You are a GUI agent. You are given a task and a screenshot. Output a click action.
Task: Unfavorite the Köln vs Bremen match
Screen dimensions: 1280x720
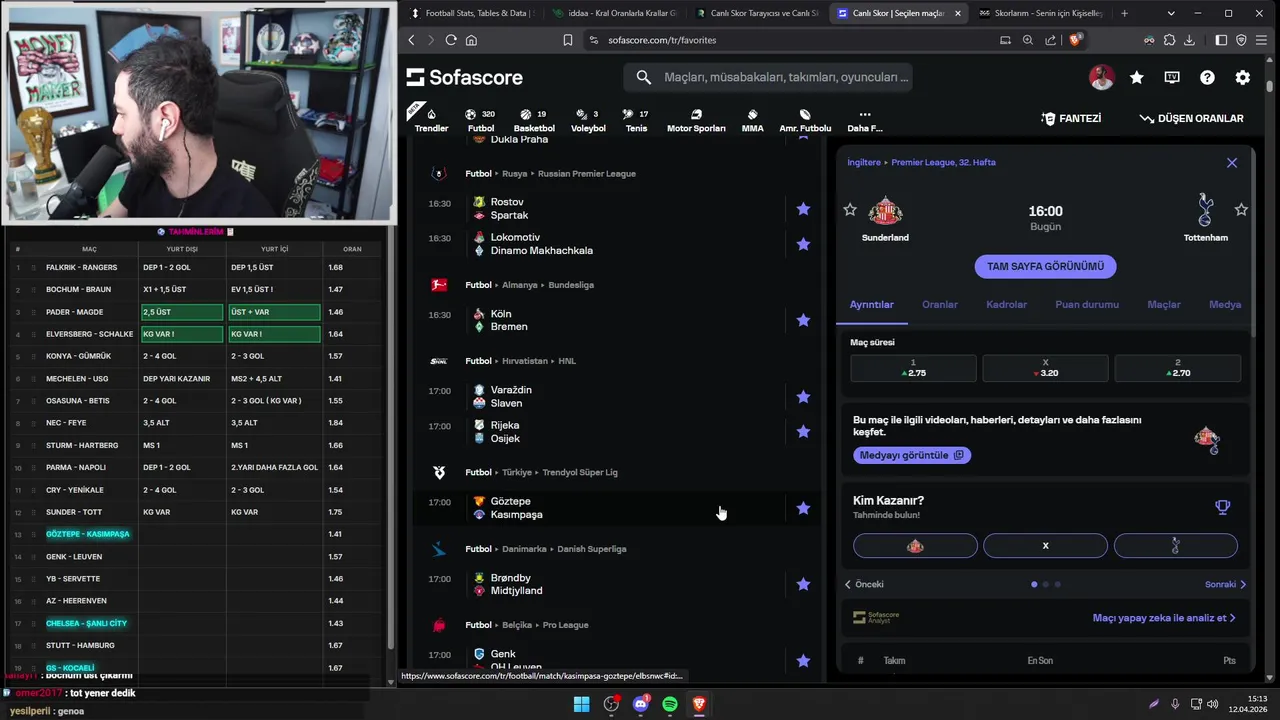(x=803, y=320)
